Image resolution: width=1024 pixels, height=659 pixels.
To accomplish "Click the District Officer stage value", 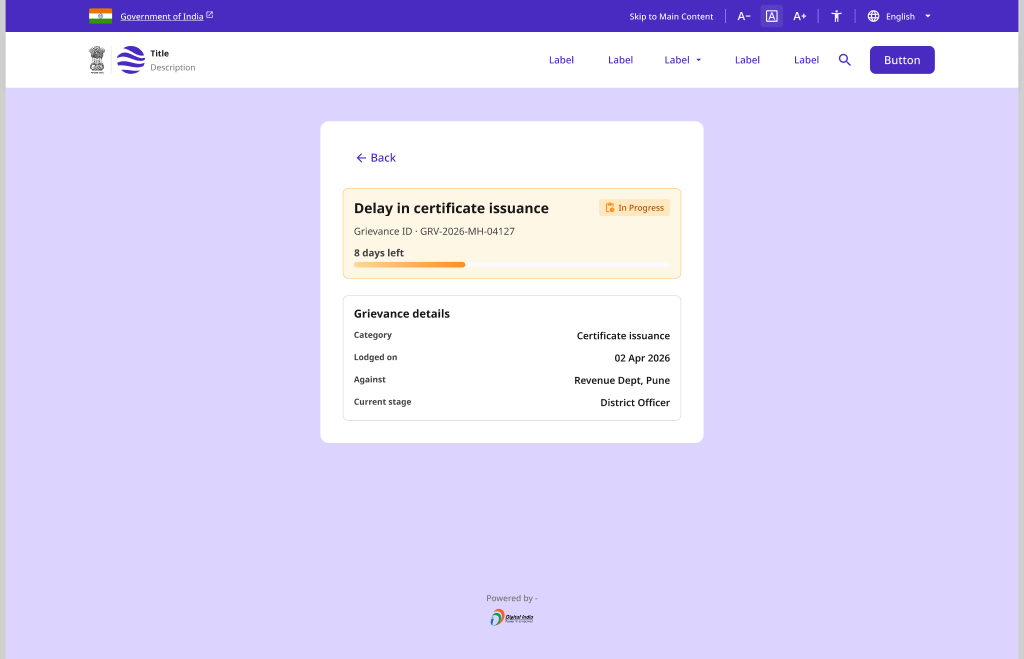I will 634,402.
